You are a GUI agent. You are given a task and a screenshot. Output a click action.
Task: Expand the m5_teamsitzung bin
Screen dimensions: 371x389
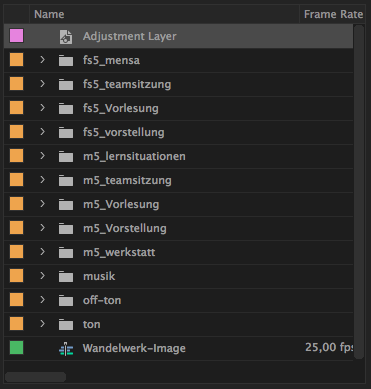pos(42,180)
